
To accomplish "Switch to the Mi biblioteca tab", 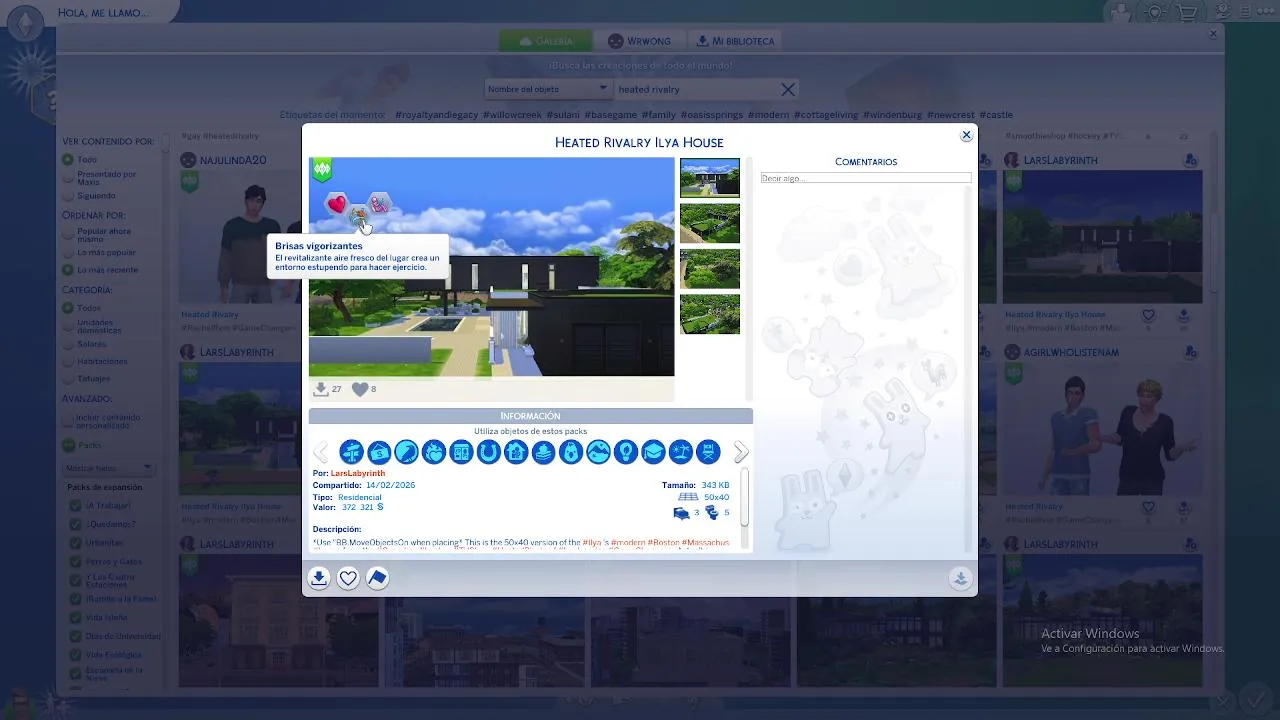I will point(735,41).
